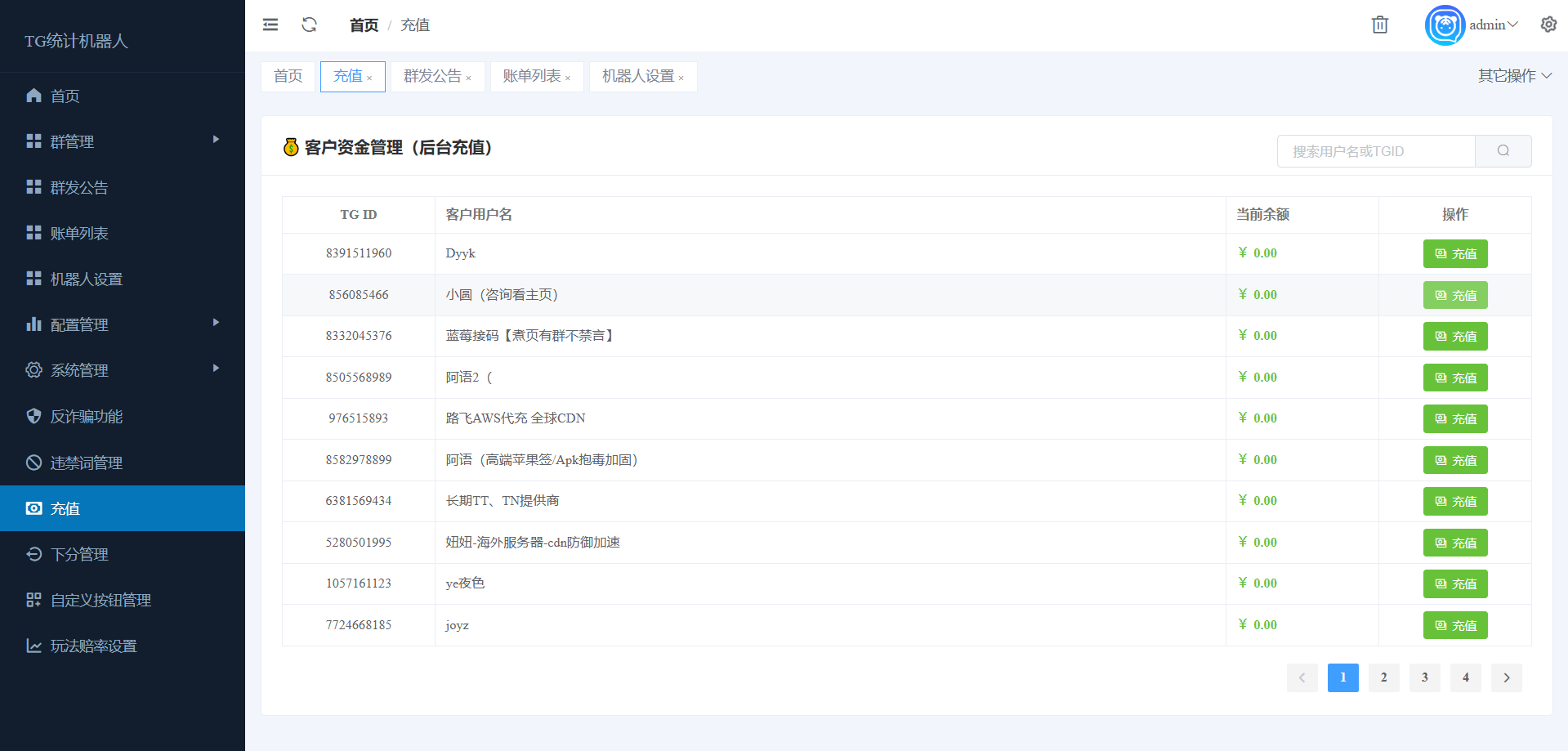Image resolution: width=1568 pixels, height=751 pixels.
Task: Expand the 配置管理 sidebar menu
Action: (x=123, y=324)
